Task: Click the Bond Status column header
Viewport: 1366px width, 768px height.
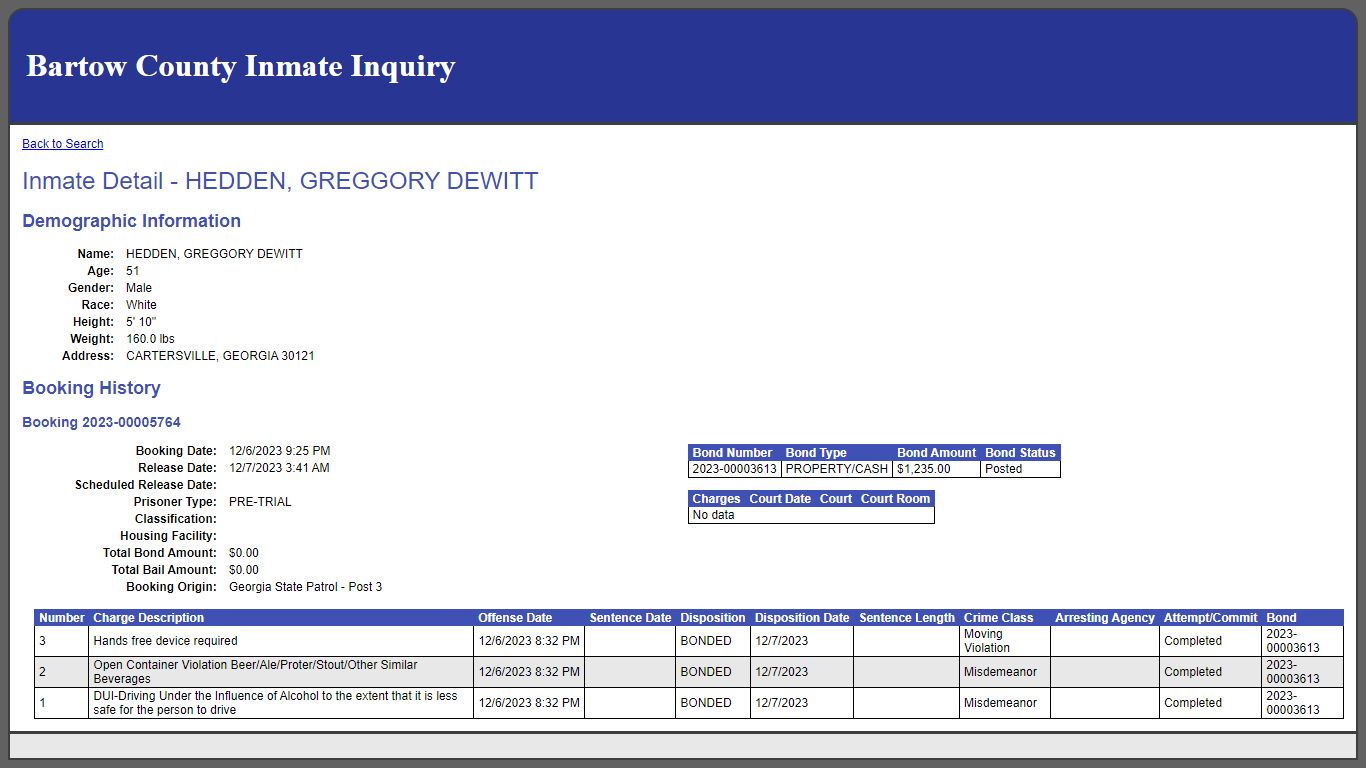Action: 1020,453
